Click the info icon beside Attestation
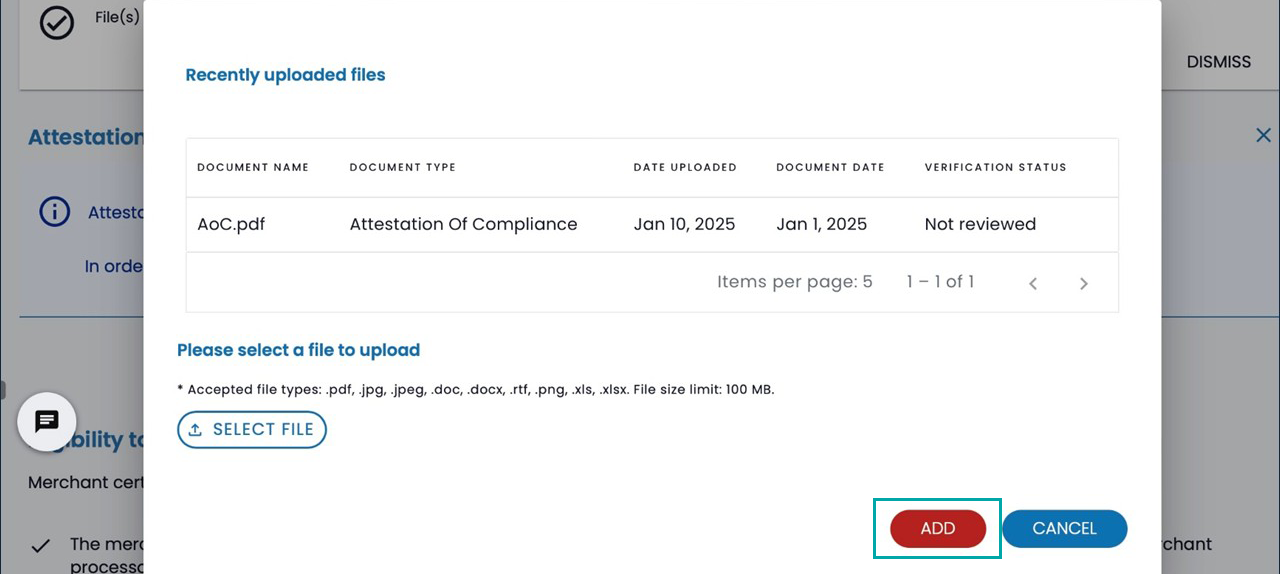1280x574 pixels. [x=54, y=212]
